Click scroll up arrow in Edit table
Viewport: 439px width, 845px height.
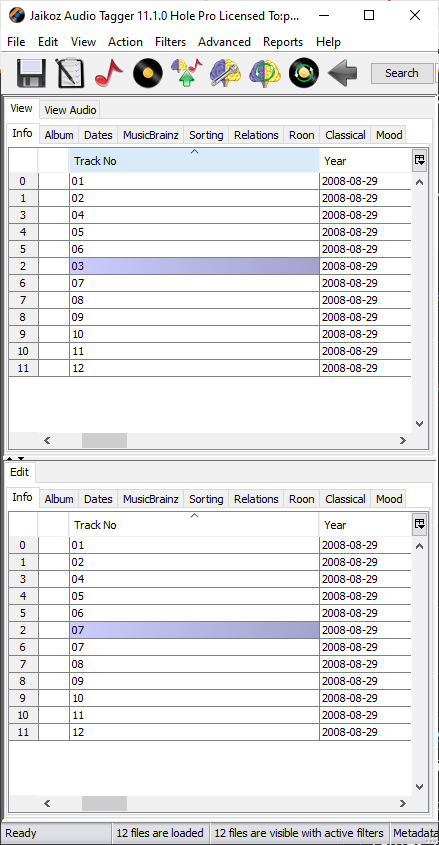[420, 546]
